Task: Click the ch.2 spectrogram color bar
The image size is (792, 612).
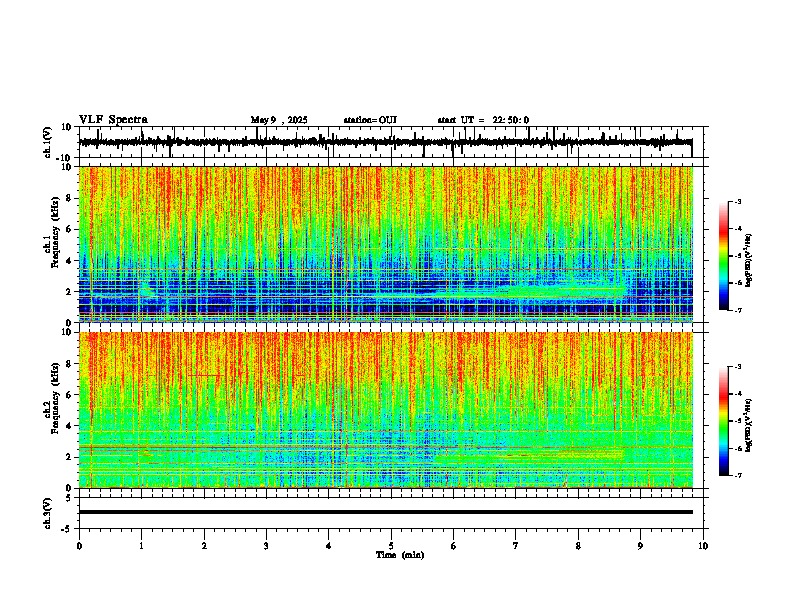Action: [724, 421]
